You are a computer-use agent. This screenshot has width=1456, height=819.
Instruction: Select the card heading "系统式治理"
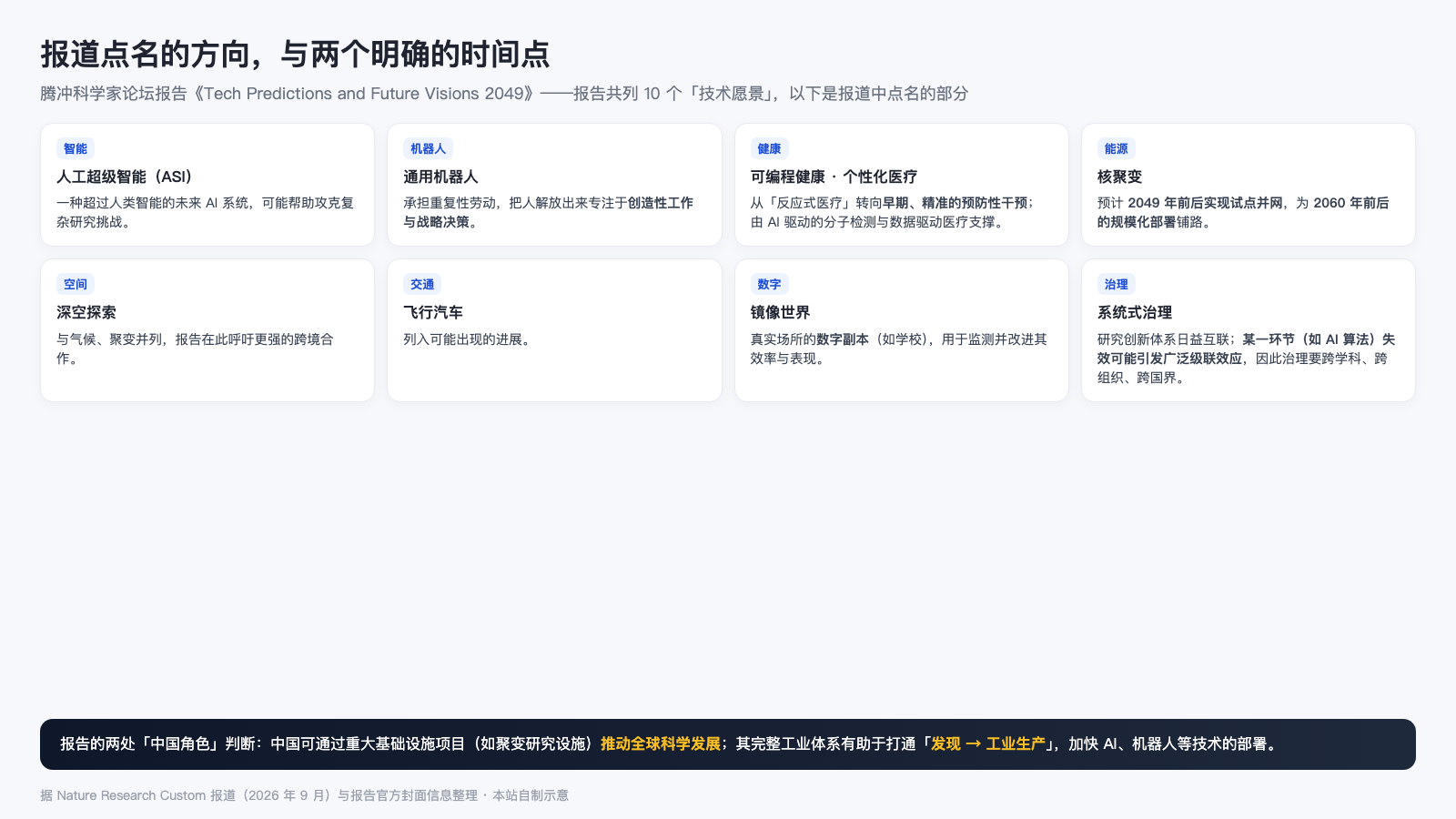(1135, 312)
